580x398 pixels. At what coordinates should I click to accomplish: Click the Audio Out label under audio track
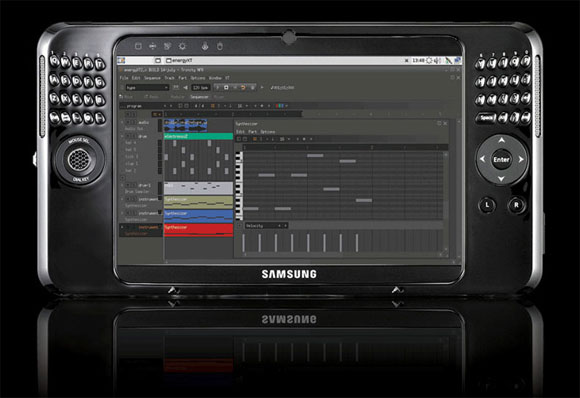[134, 128]
